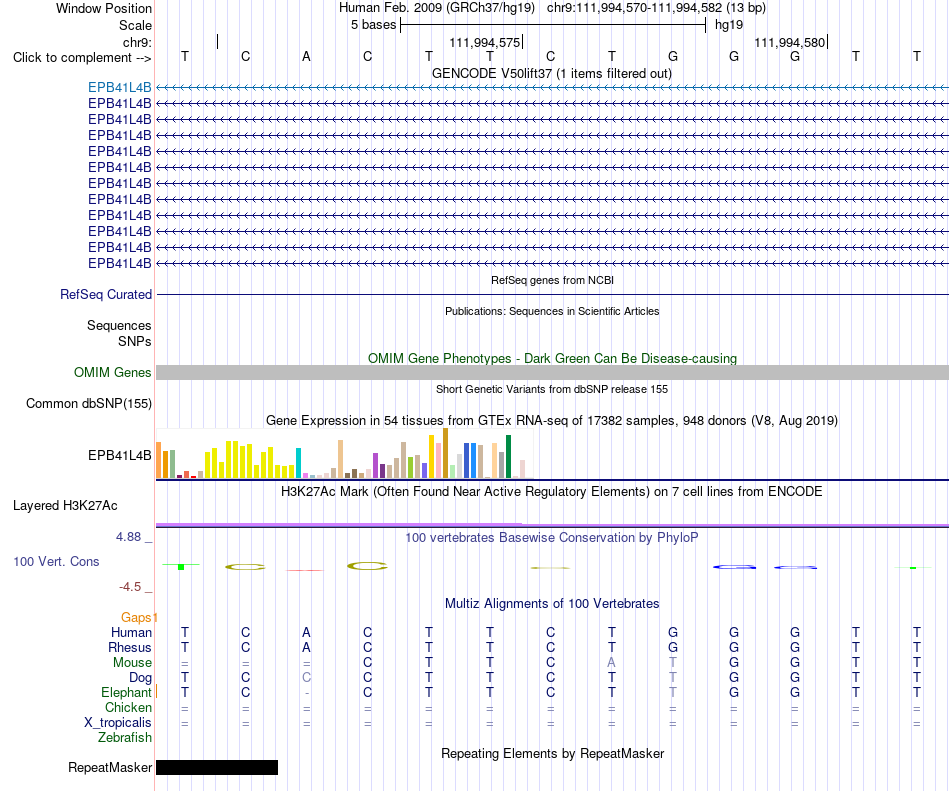Screen dimensions: 950x791
Task: Click 'Multiz Alignments of 100 Vertebrates' title
Action: (x=552, y=603)
